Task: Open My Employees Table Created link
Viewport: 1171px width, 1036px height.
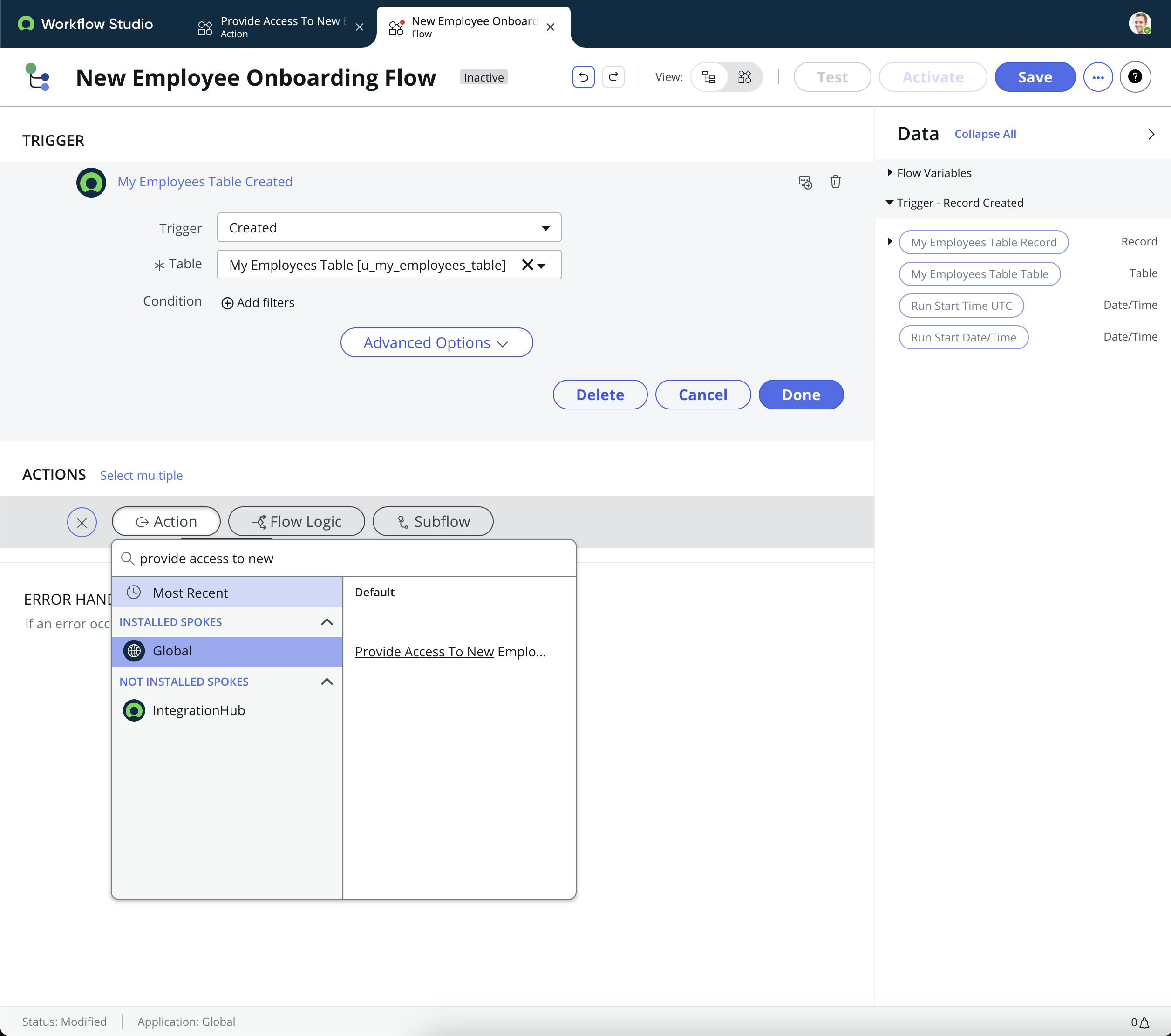Action: pyautogui.click(x=205, y=182)
